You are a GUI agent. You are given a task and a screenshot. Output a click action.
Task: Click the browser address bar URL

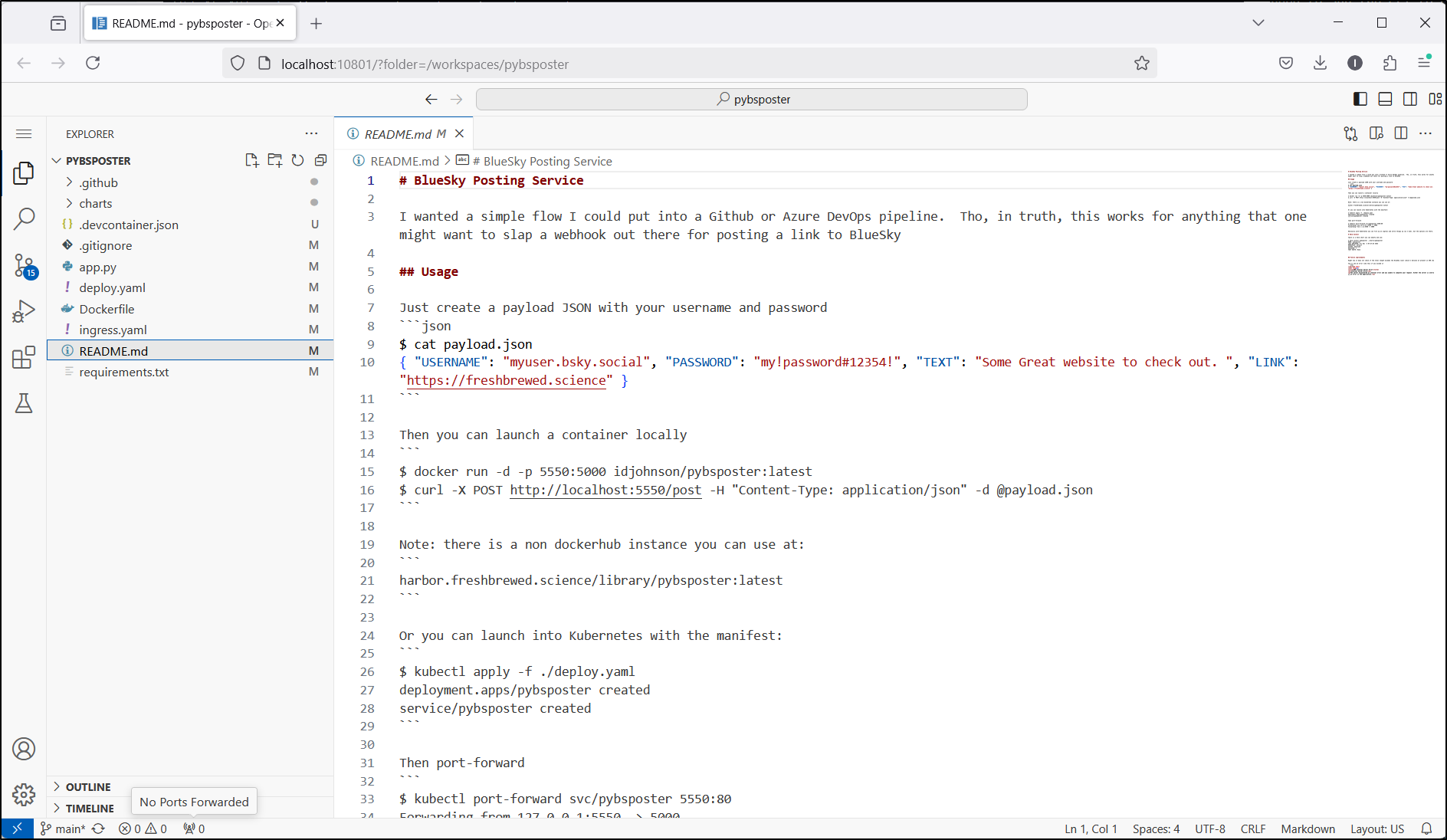click(x=690, y=64)
